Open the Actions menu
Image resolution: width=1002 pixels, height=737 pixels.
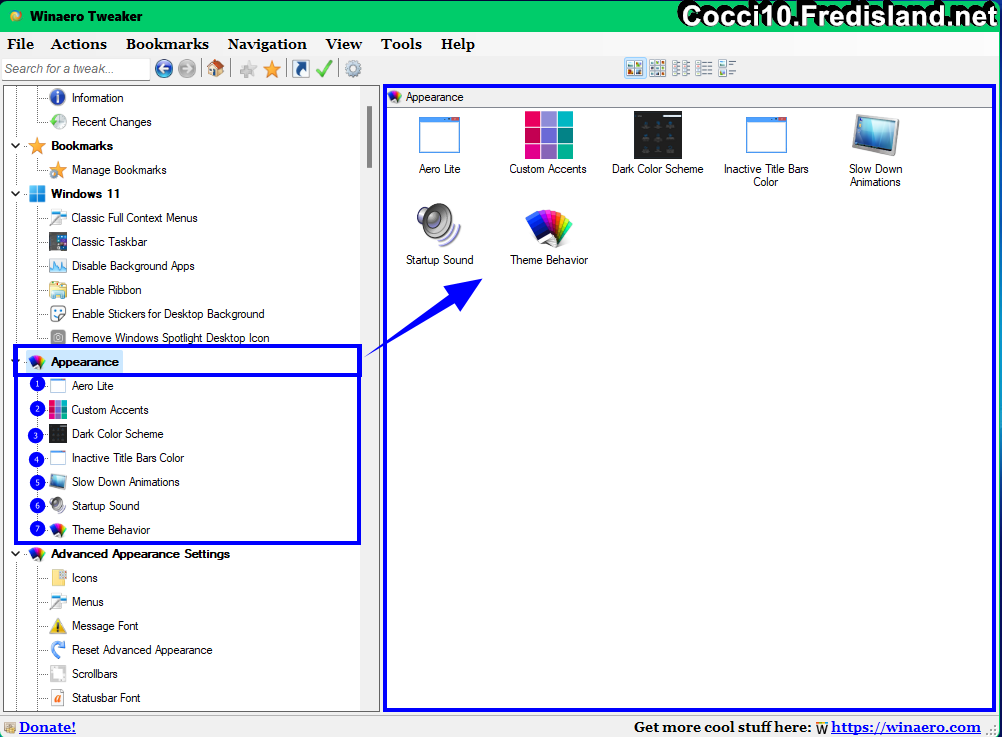point(79,44)
